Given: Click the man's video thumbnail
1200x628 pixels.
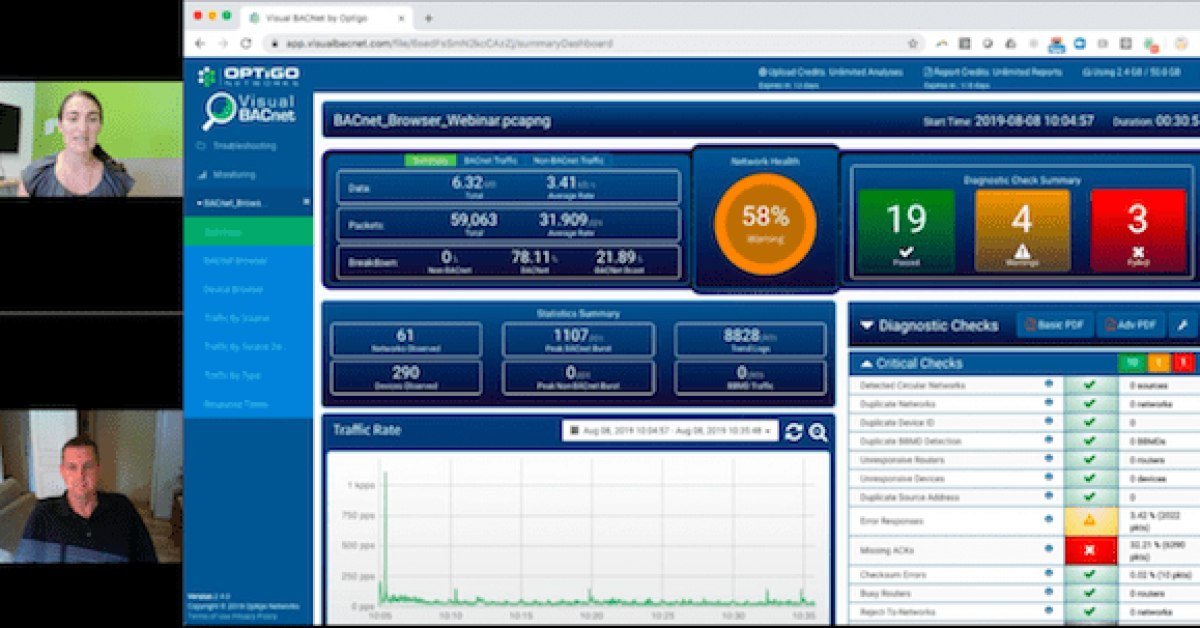Looking at the screenshot, I should (x=92, y=487).
